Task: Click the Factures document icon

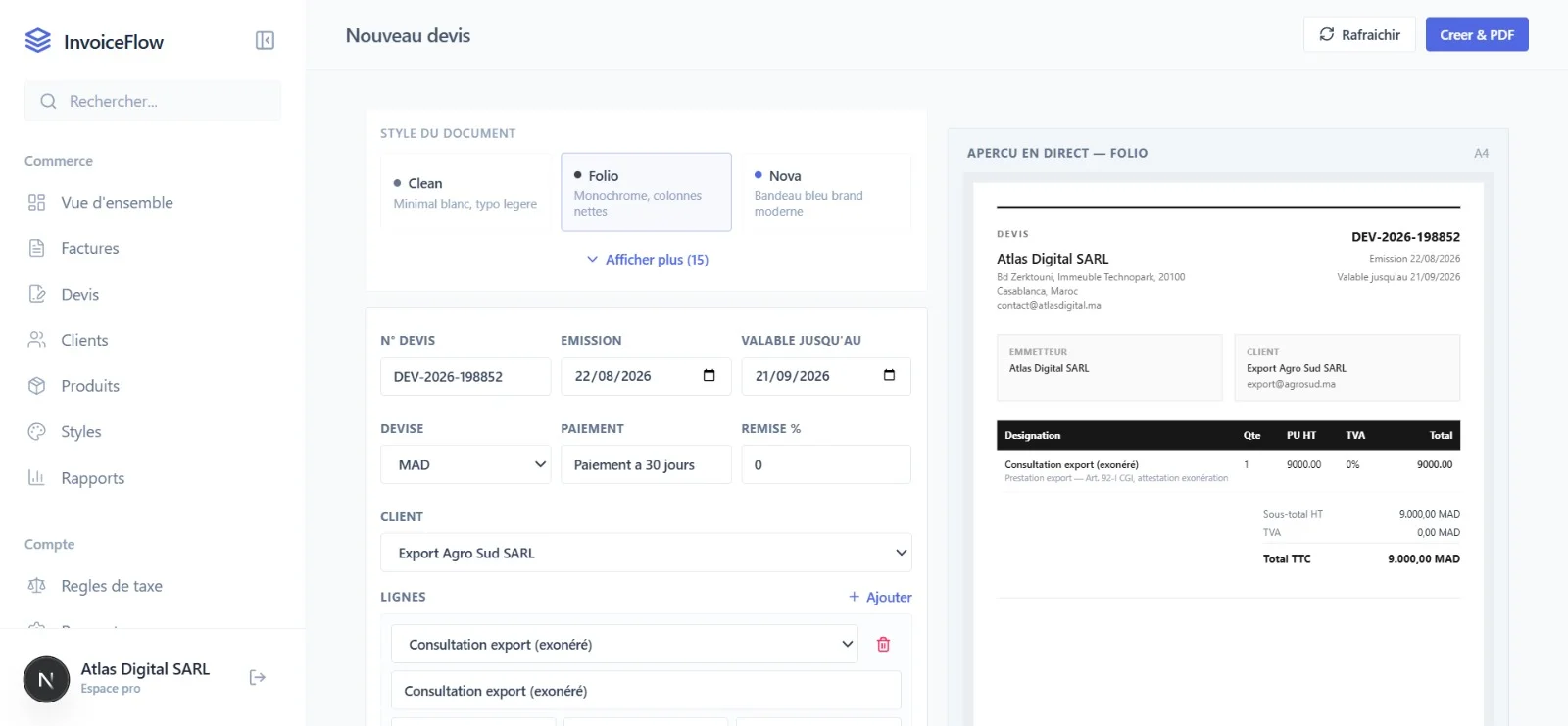Action: tap(37, 248)
